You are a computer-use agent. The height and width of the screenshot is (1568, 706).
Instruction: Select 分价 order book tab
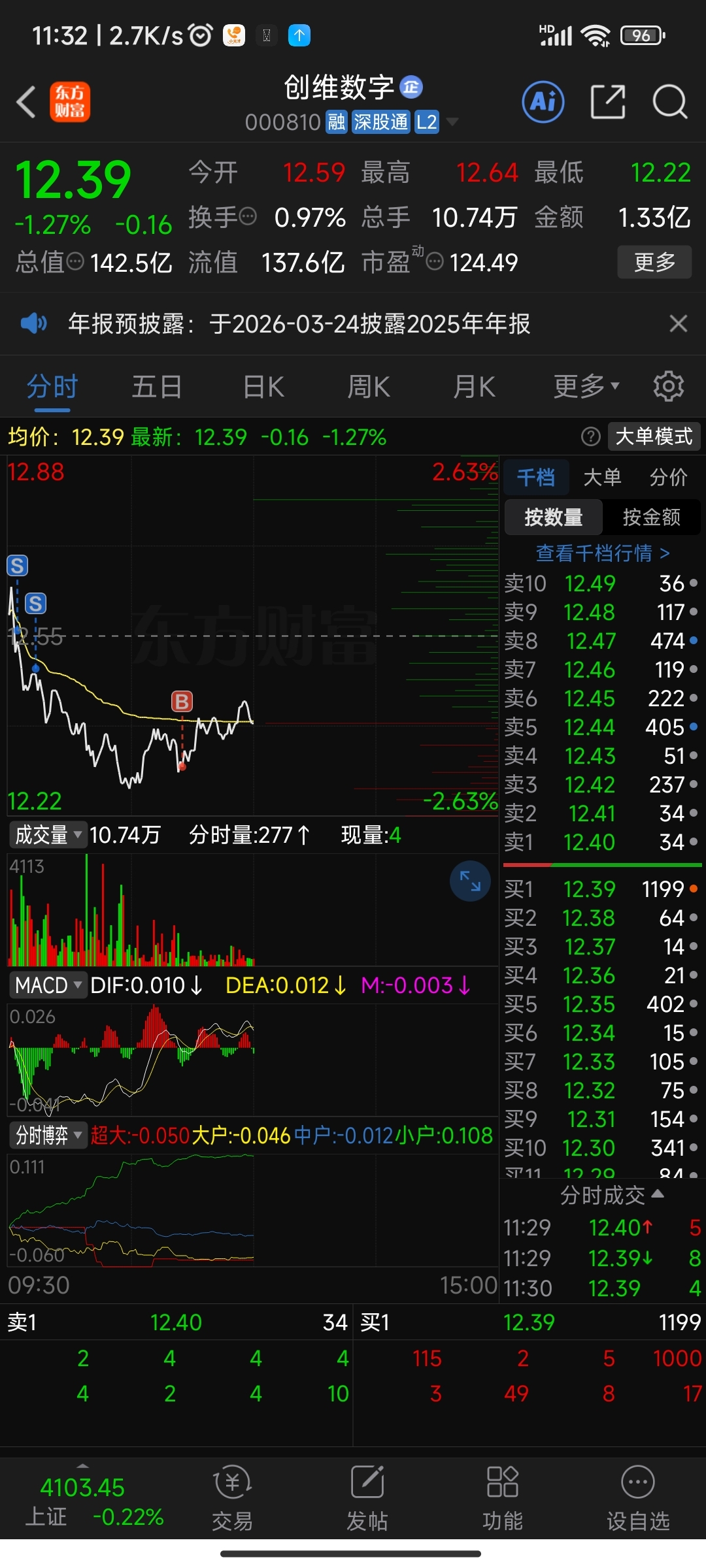click(x=668, y=477)
